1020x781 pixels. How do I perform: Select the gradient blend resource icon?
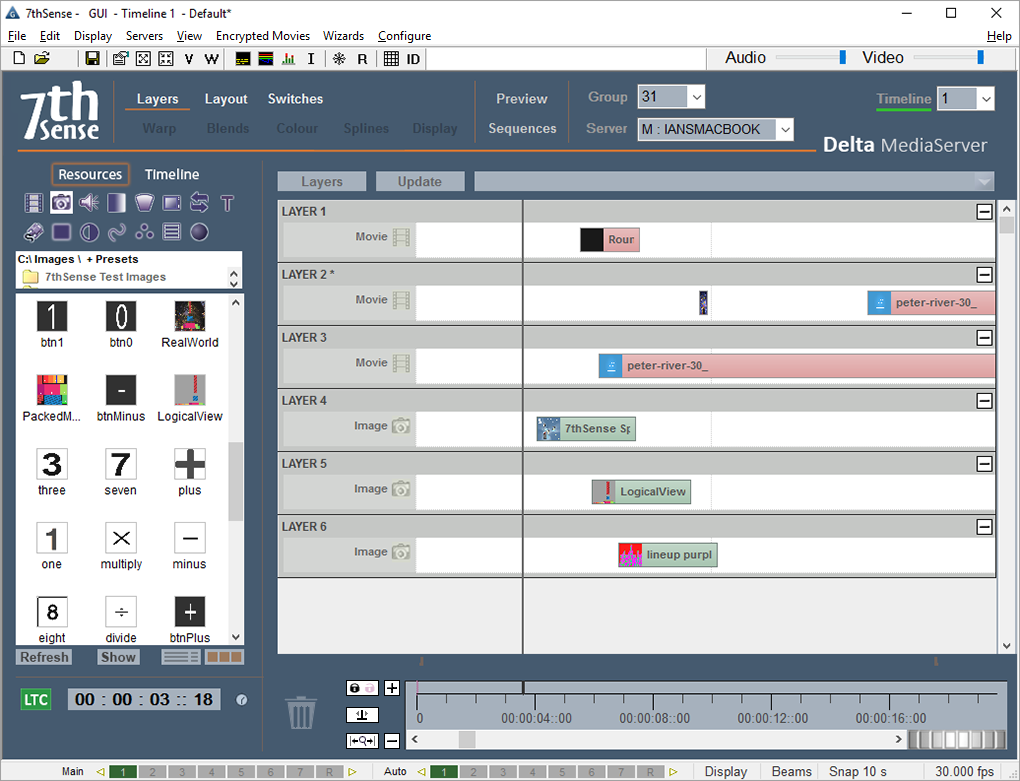coord(116,203)
